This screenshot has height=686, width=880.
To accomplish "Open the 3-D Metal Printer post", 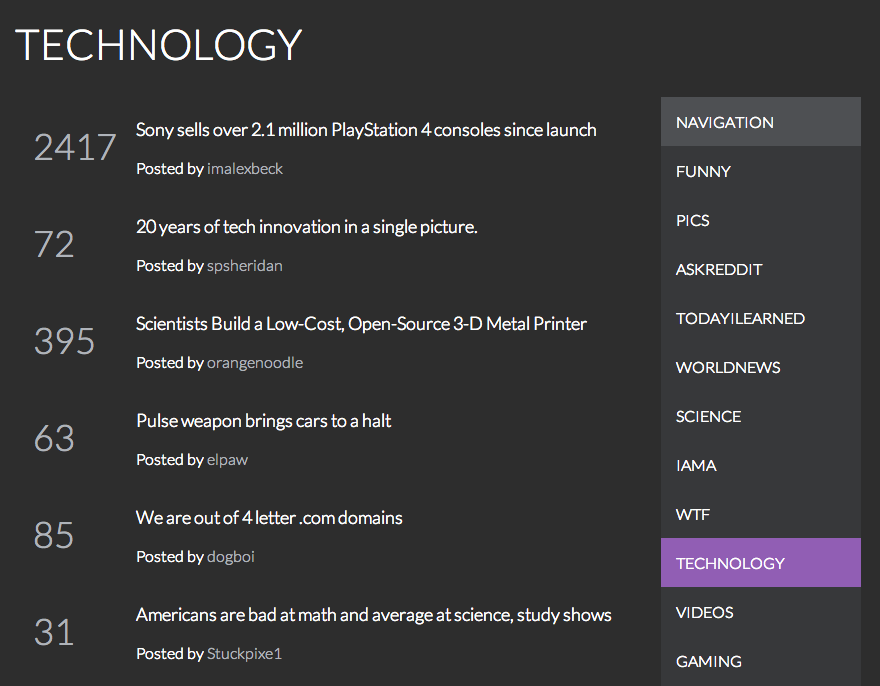I will click(361, 324).
